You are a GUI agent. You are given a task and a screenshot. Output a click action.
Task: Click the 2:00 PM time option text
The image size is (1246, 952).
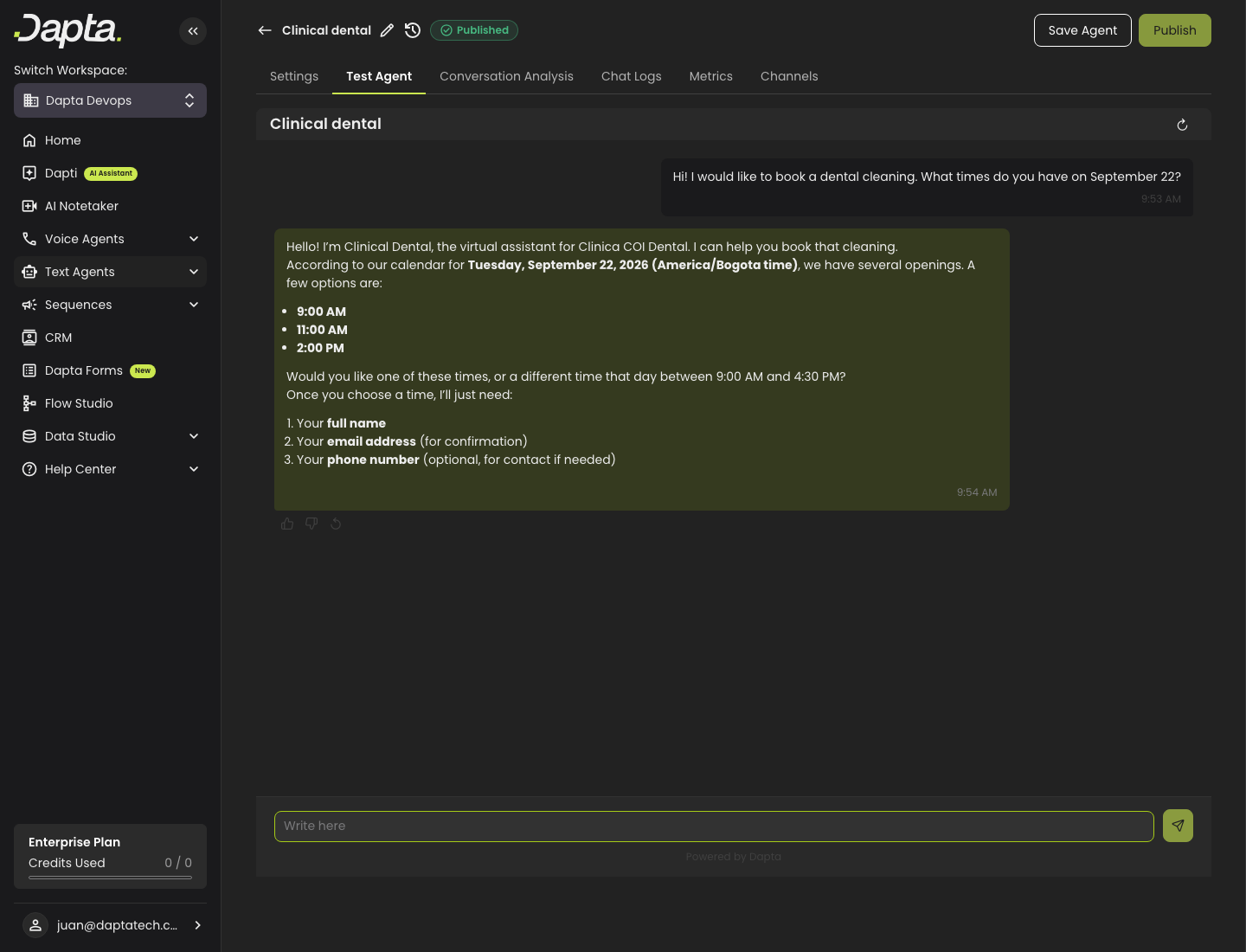click(x=320, y=348)
